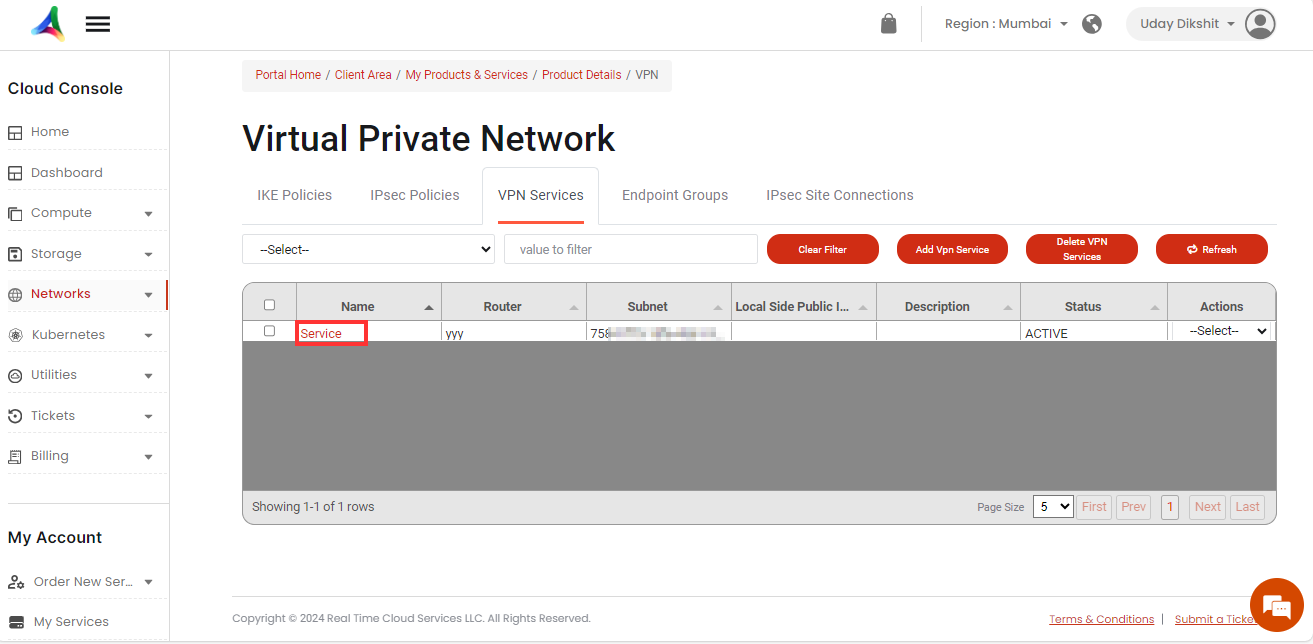The height and width of the screenshot is (644, 1313).
Task: Open the Actions dropdown for Service row
Action: click(1228, 331)
